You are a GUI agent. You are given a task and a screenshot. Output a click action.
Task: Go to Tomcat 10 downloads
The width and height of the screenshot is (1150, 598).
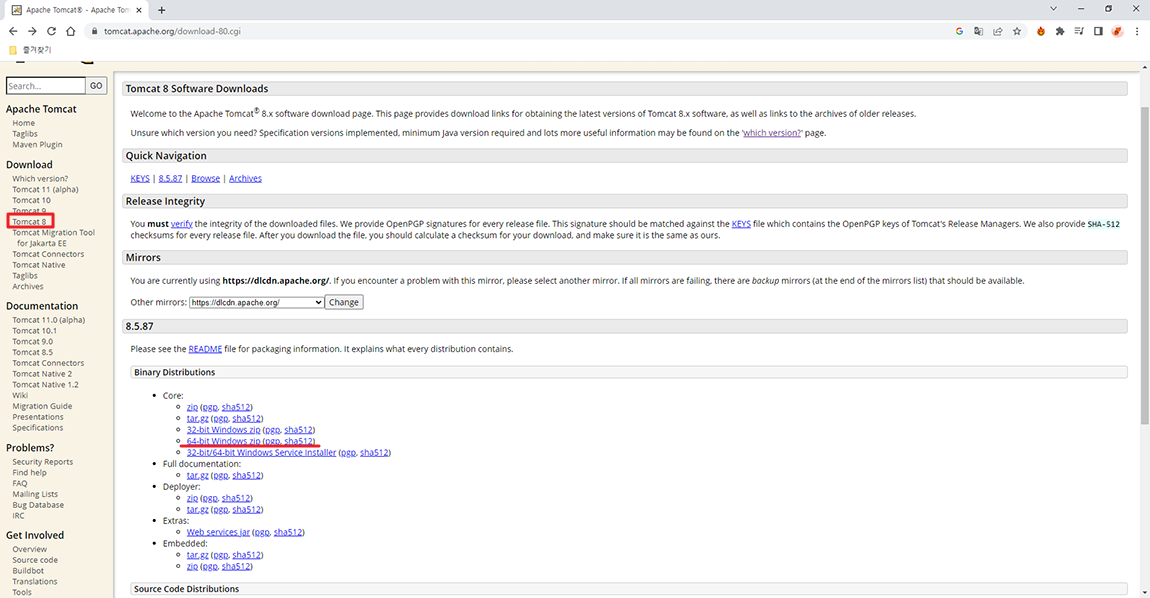pyautogui.click(x=32, y=200)
